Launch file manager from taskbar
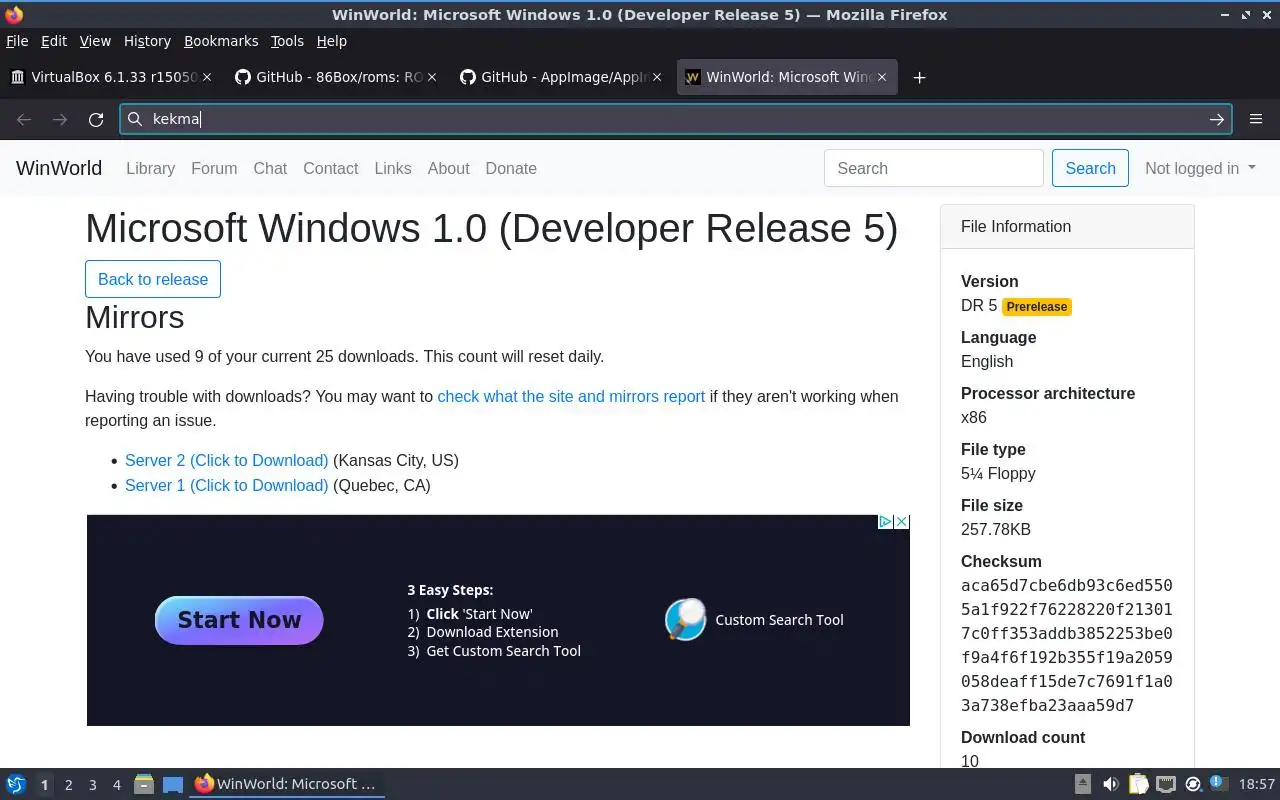This screenshot has width=1280, height=800. (x=144, y=784)
